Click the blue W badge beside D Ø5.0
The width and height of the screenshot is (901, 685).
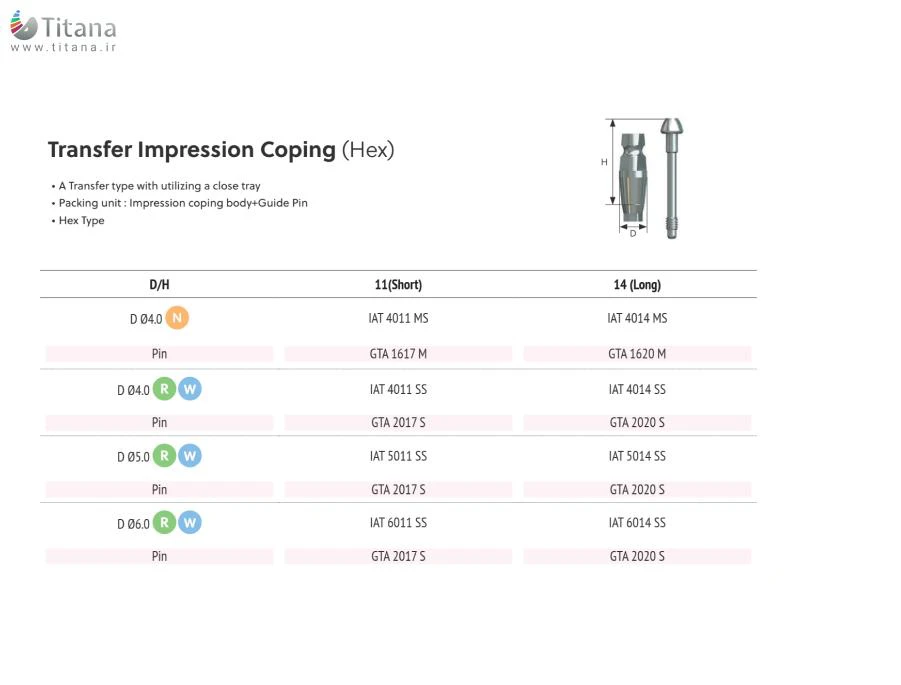(x=190, y=456)
